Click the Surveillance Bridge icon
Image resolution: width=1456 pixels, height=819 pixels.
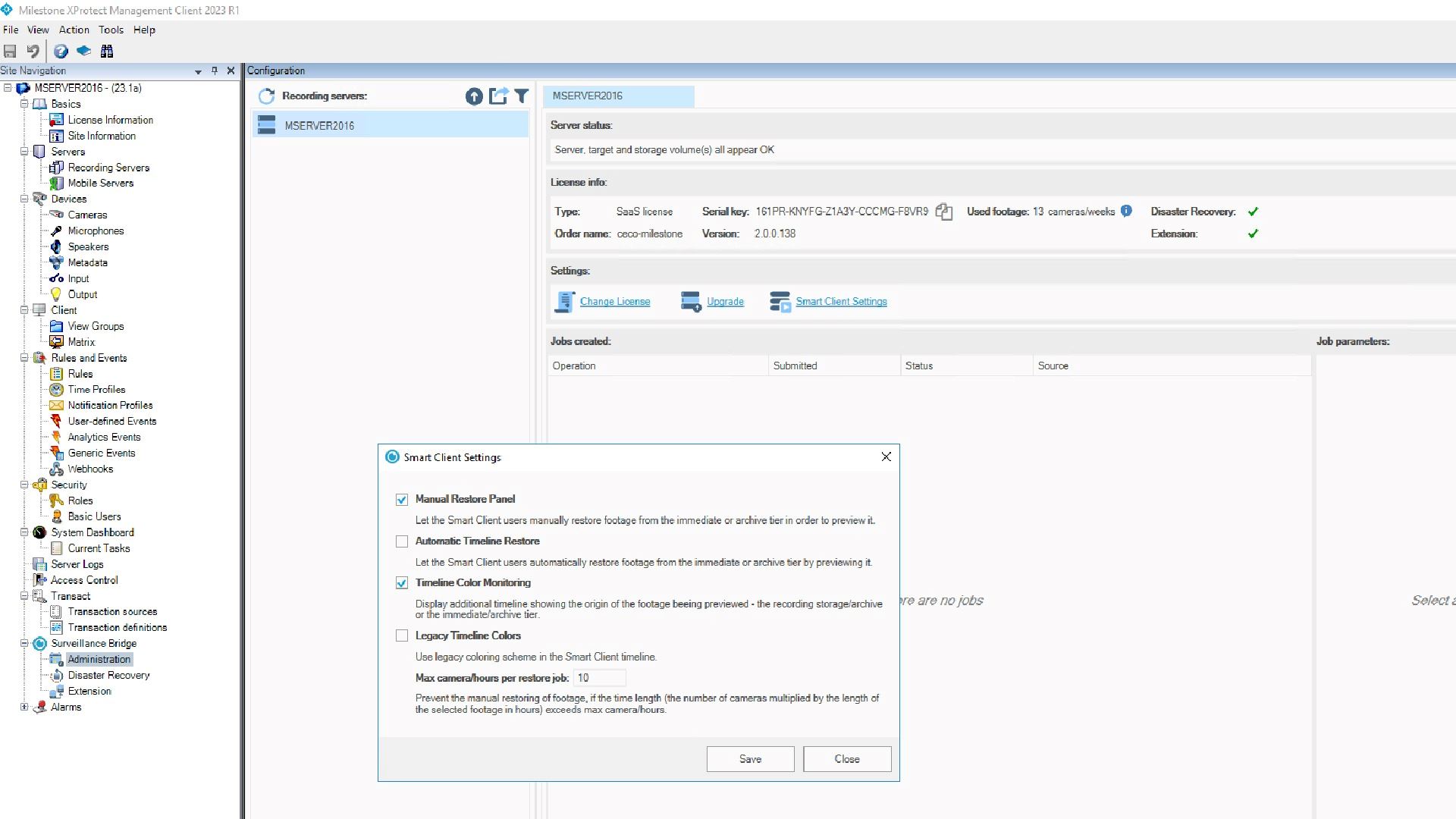39,643
